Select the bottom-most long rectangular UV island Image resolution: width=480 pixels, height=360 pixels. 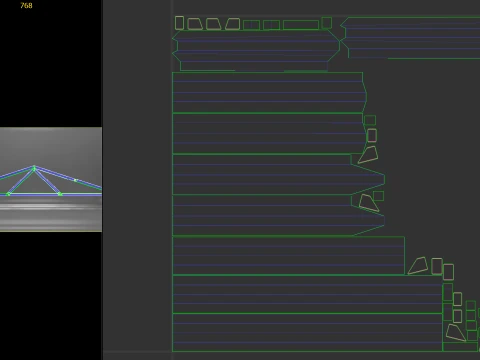pyautogui.click(x=307, y=332)
